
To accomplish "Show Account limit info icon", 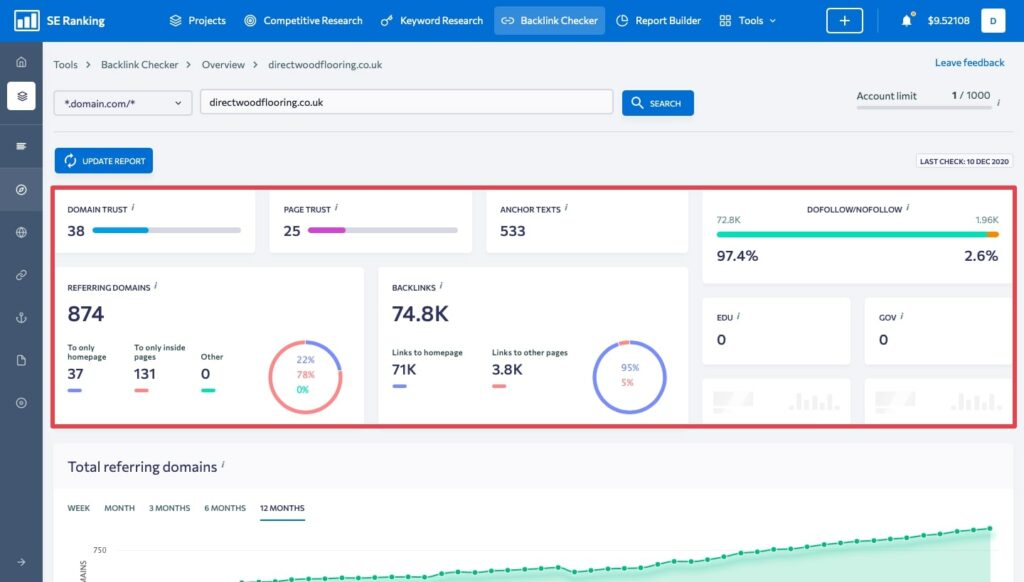I will click(999, 103).
